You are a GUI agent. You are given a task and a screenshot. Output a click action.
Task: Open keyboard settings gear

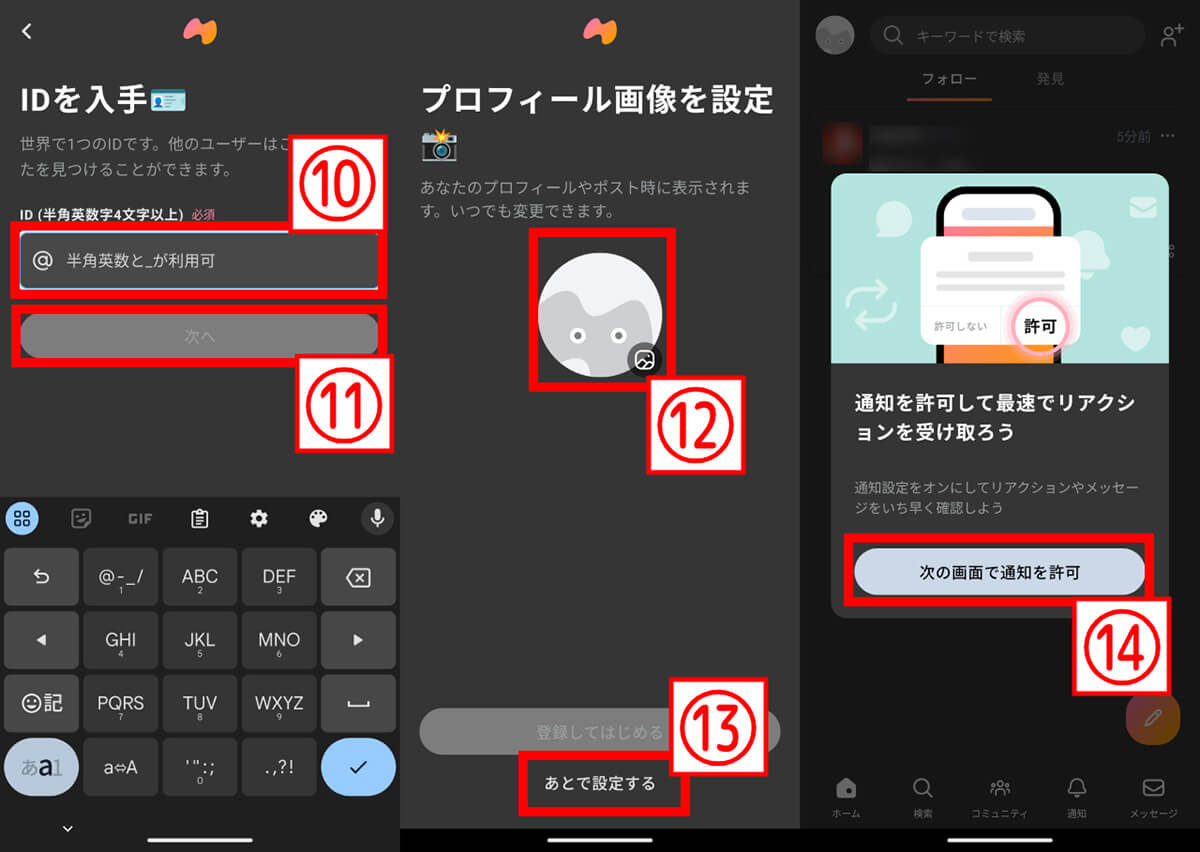259,518
